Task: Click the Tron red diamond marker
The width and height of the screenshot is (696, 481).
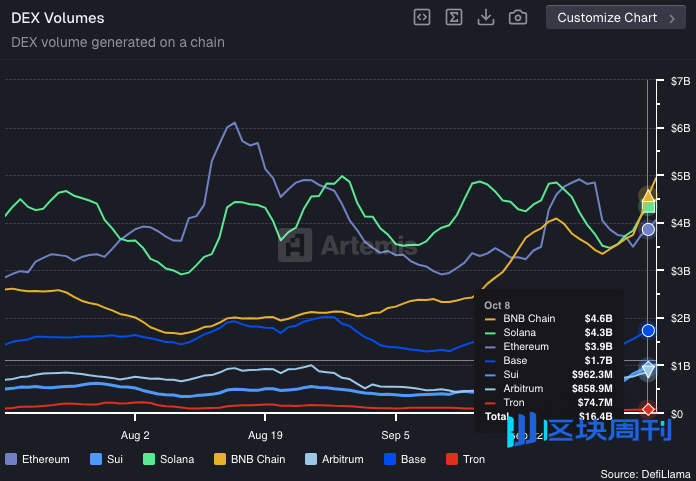Action: tap(648, 409)
